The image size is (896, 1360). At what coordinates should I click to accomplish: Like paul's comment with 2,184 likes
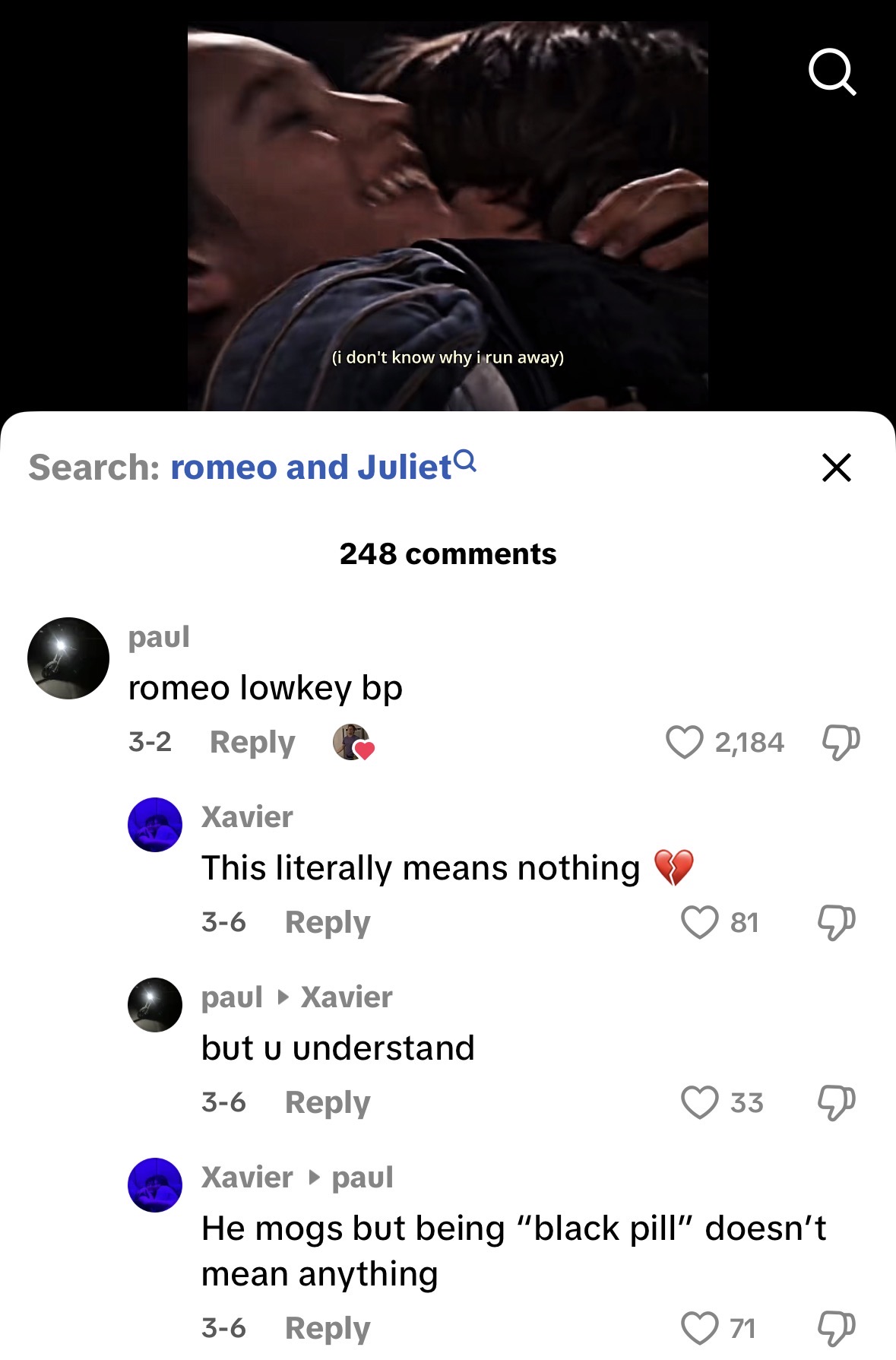click(685, 742)
